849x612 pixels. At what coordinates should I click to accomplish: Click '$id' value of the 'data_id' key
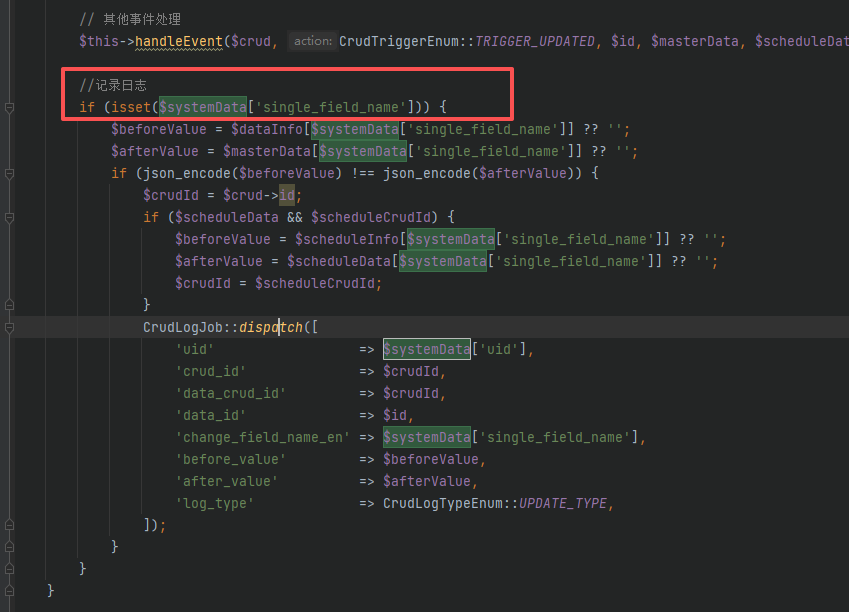(x=395, y=415)
